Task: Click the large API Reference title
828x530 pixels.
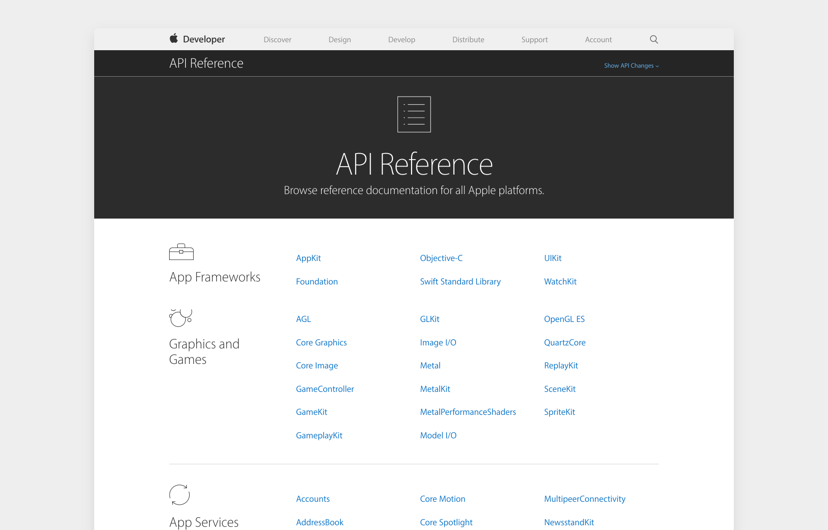Action: (x=414, y=164)
